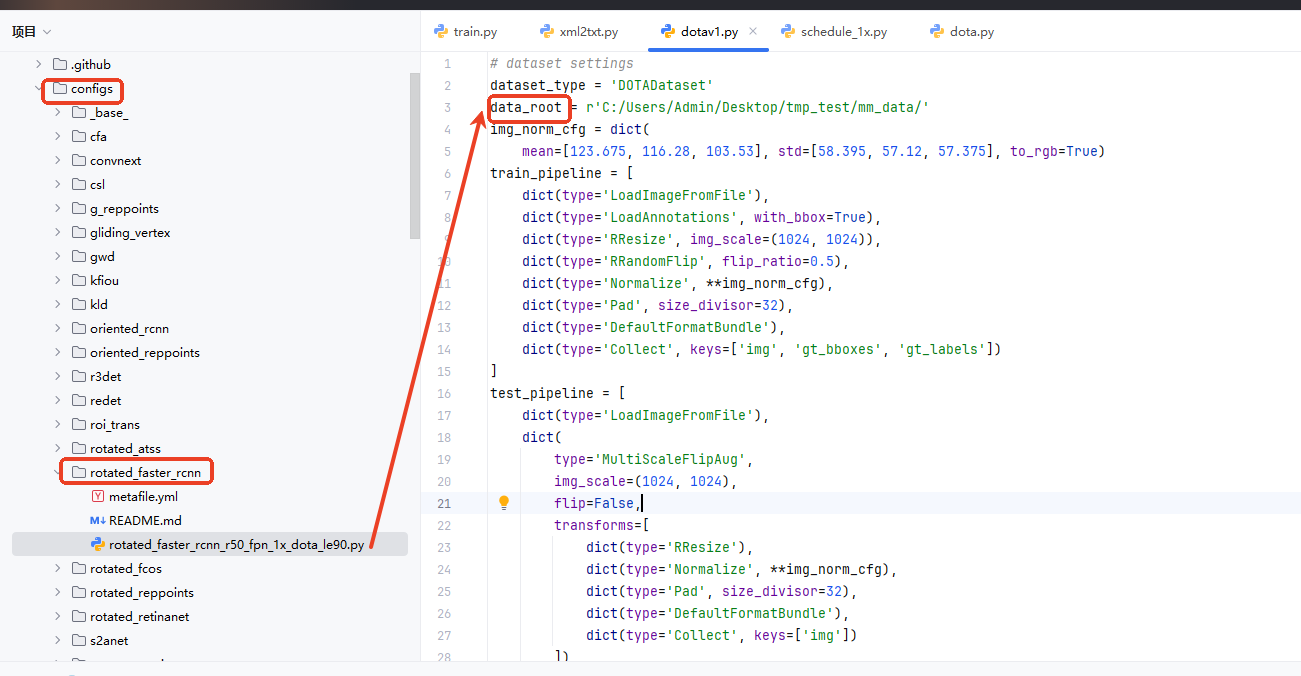Select the rotated_faster_rcnn folder row
The image size is (1301, 676).
coord(210,472)
